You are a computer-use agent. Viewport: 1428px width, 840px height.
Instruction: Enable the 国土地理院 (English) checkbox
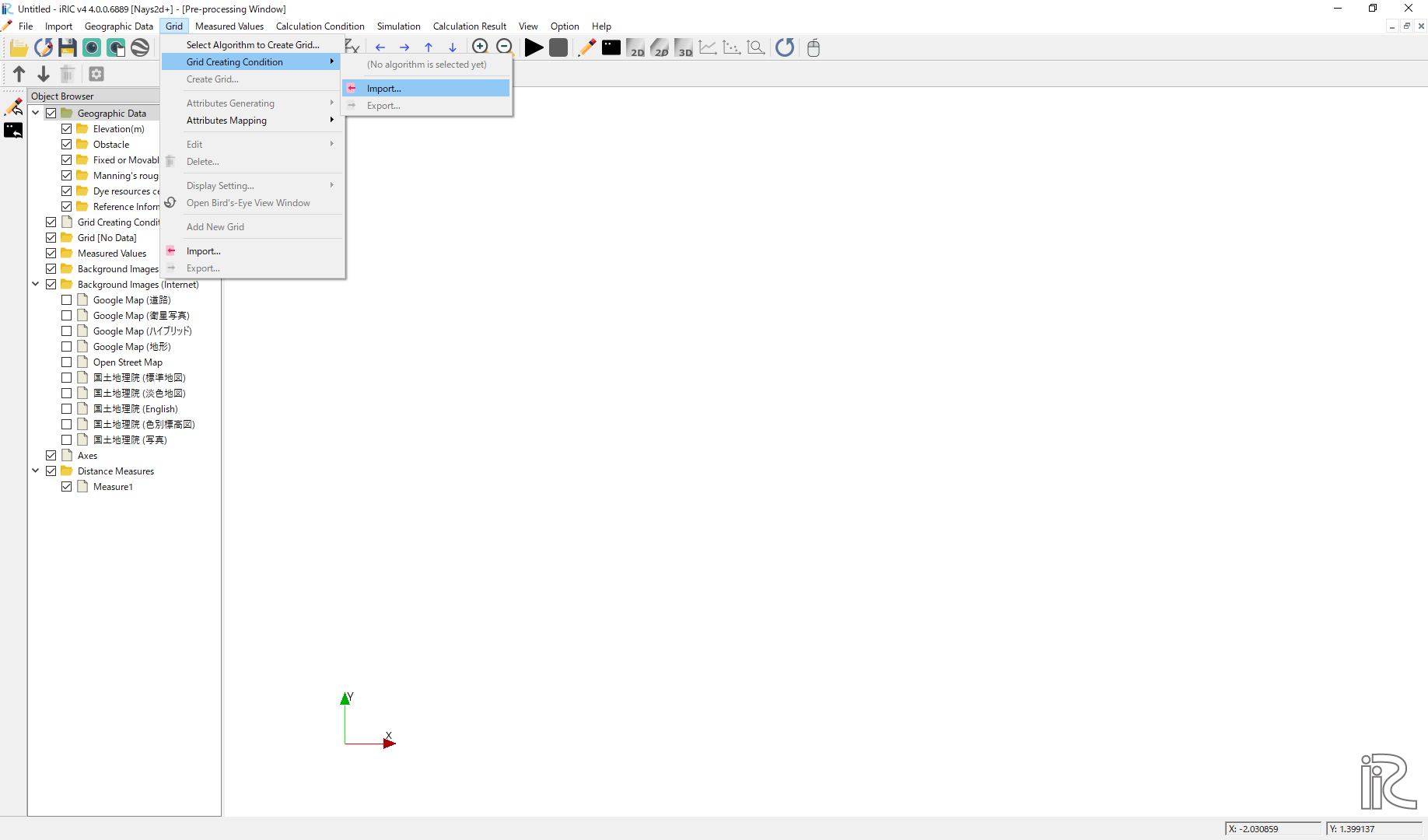[67, 409]
